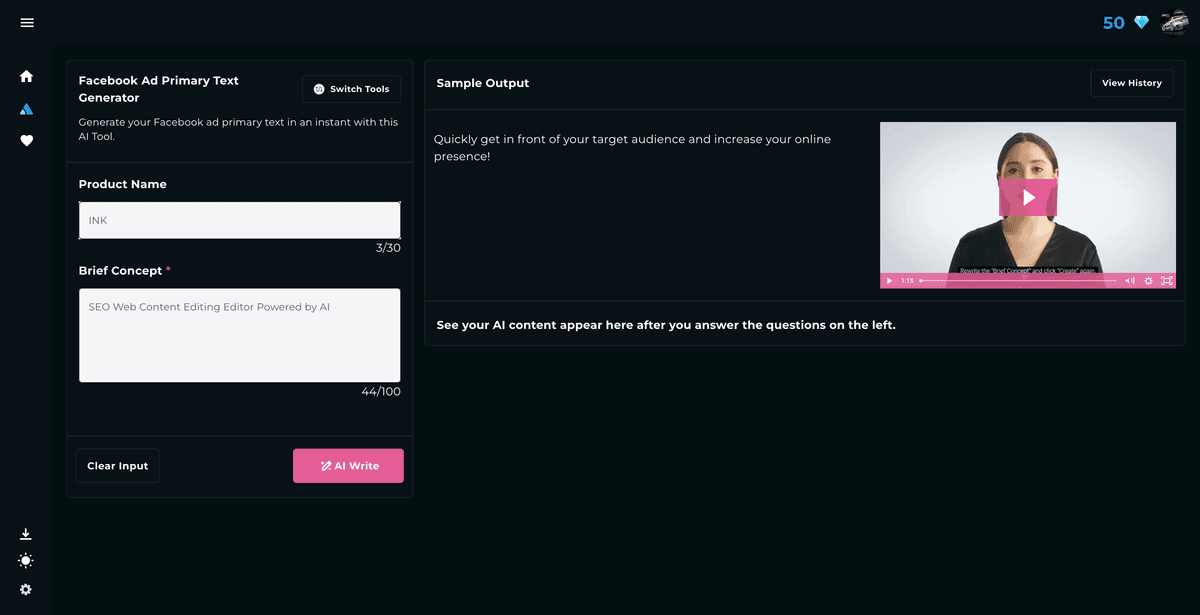This screenshot has width=1200, height=615.
Task: Click the AI Write button
Action: coord(348,465)
